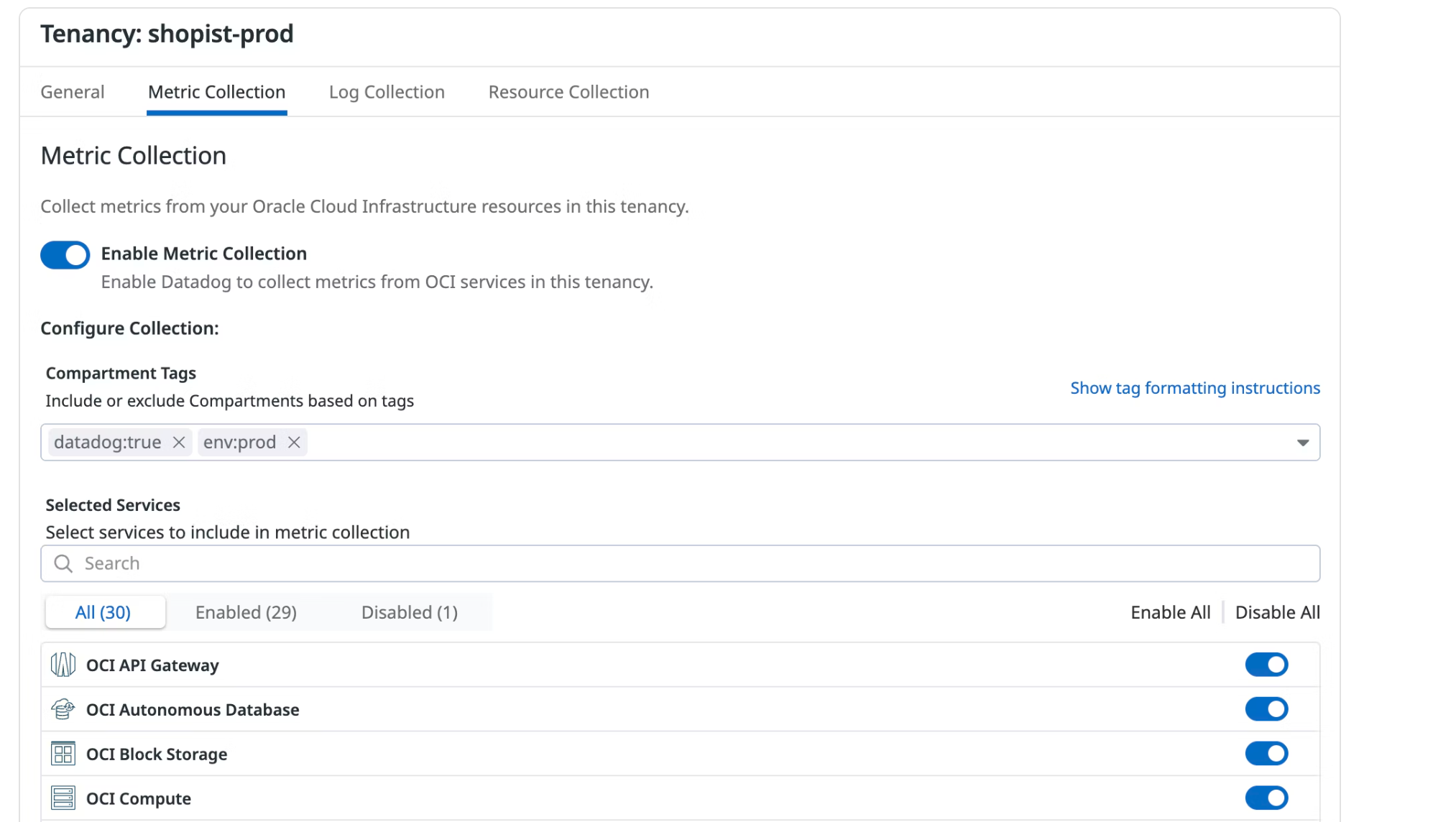
Task: Toggle off OCI Compute metrics
Action: pos(1267,798)
